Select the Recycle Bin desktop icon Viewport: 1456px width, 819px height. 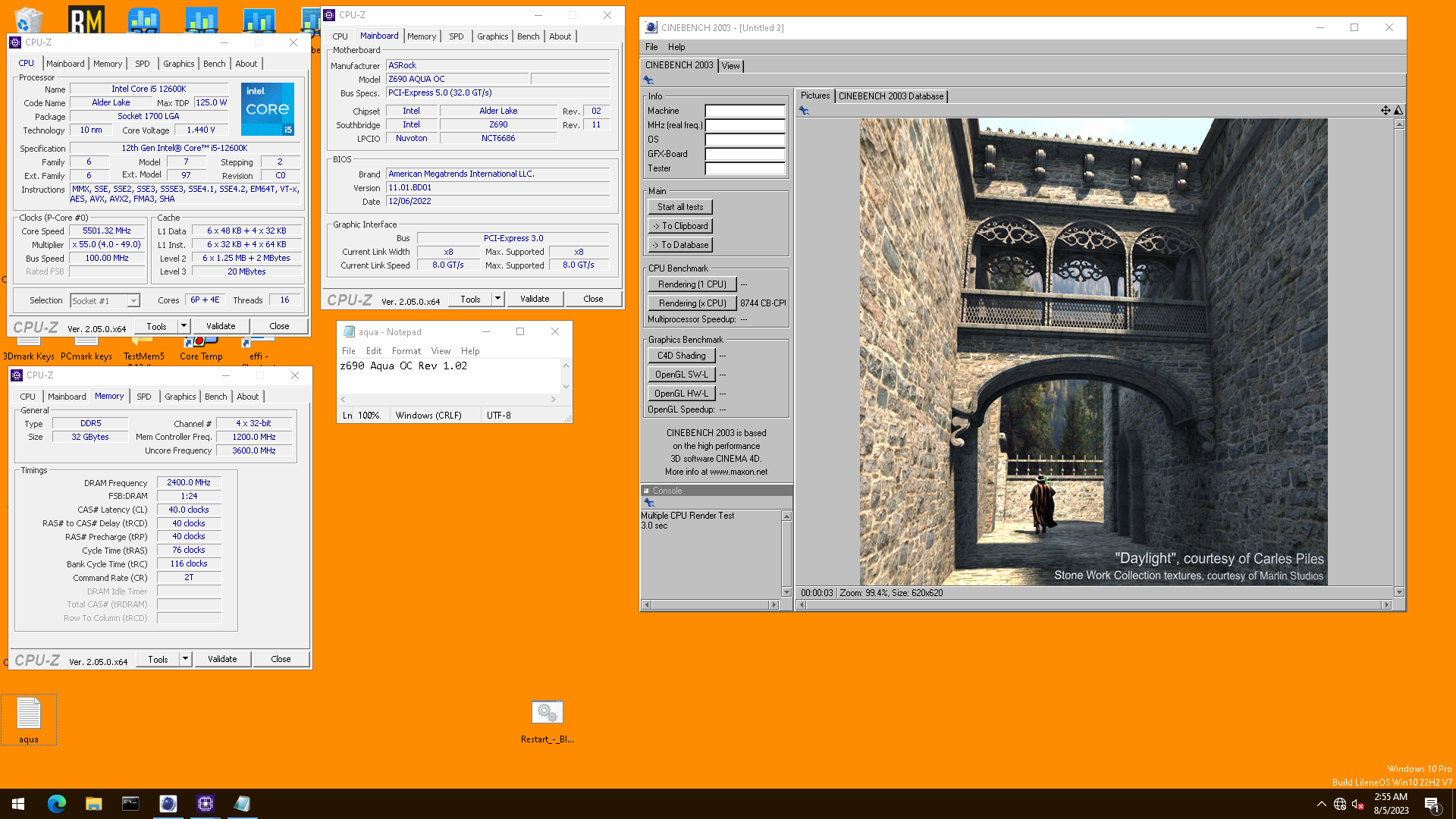(x=28, y=19)
